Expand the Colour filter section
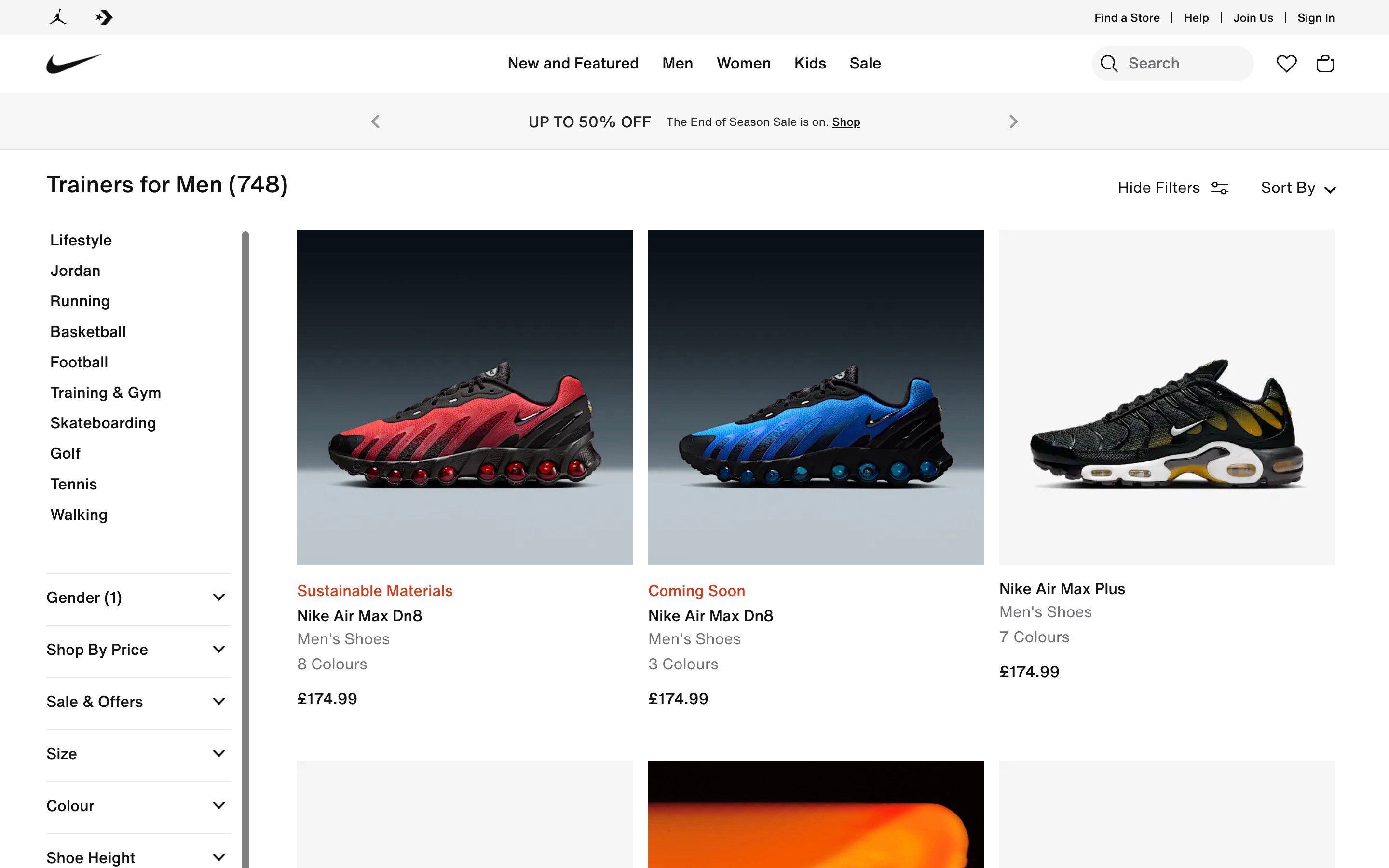 pos(138,805)
